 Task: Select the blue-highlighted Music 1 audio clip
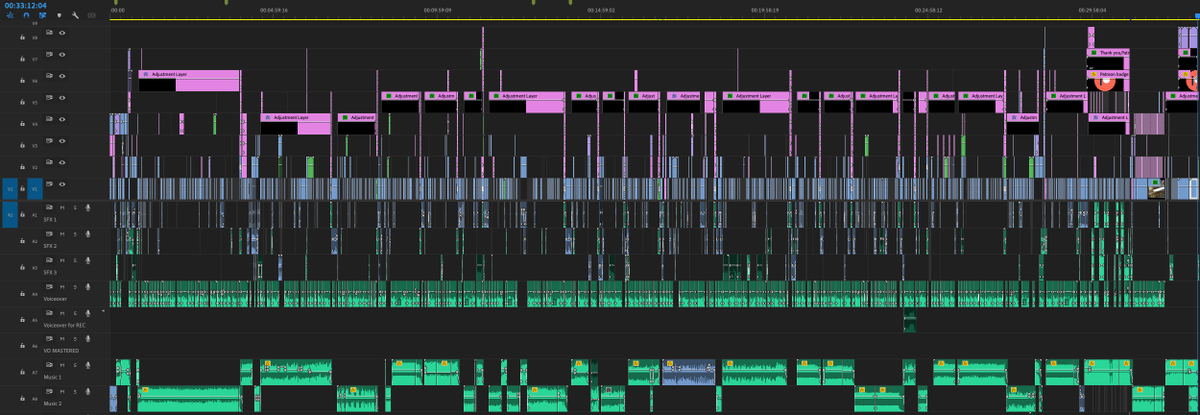click(x=688, y=372)
